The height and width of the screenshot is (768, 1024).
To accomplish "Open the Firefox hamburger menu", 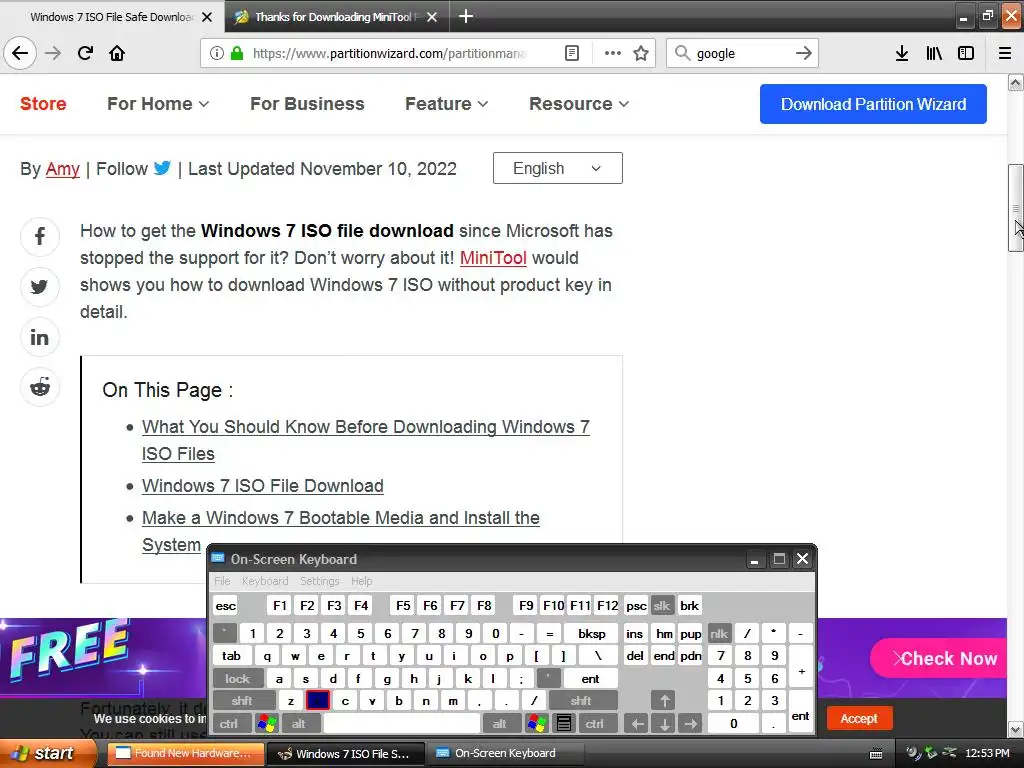I will point(1005,53).
